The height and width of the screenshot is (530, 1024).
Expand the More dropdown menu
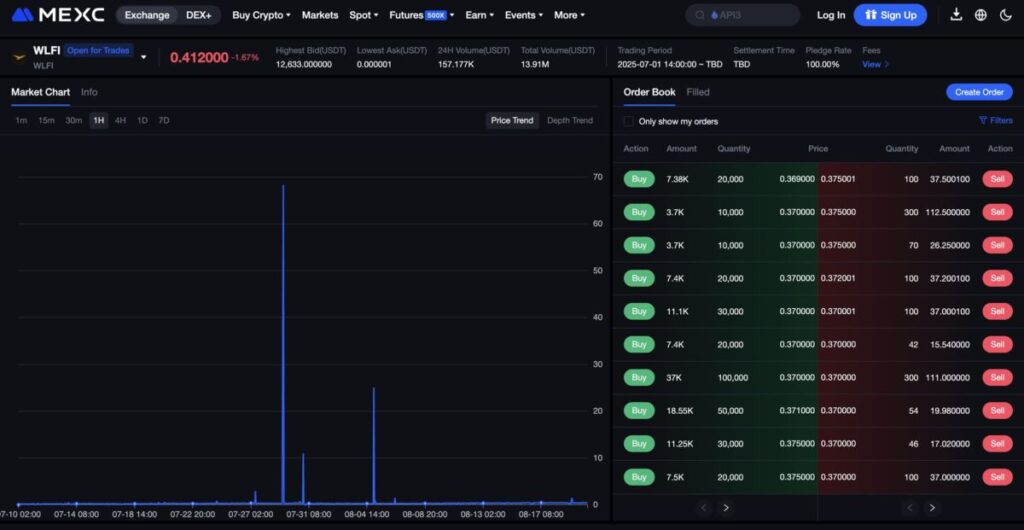tap(569, 15)
